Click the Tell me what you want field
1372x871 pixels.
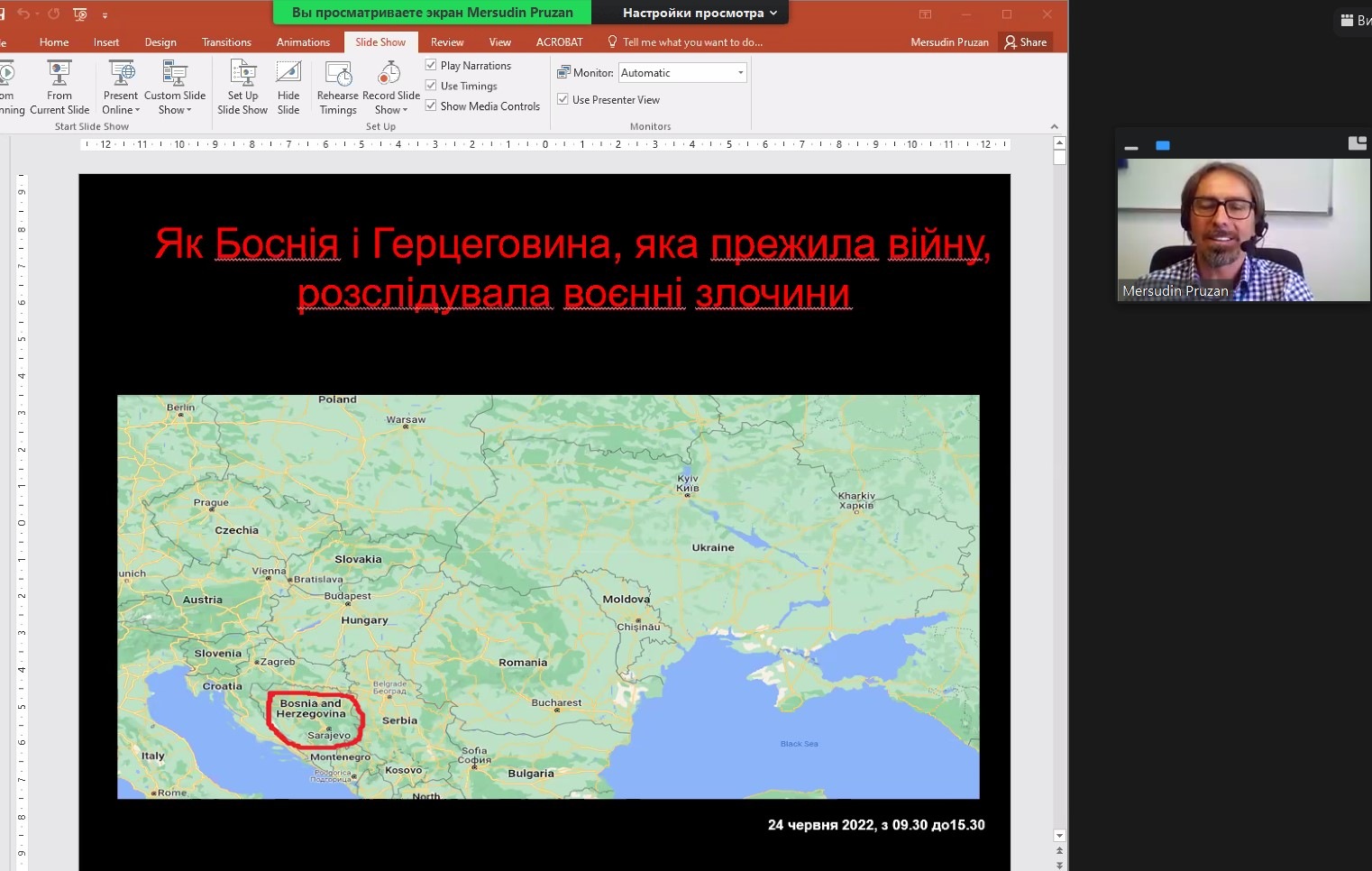click(691, 42)
